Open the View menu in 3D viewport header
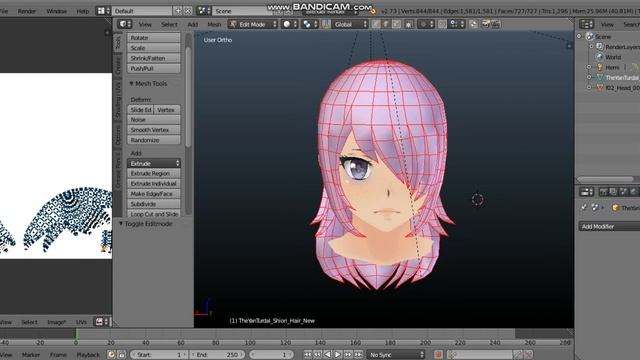Screen dimensions: 640x360 pos(145,24)
